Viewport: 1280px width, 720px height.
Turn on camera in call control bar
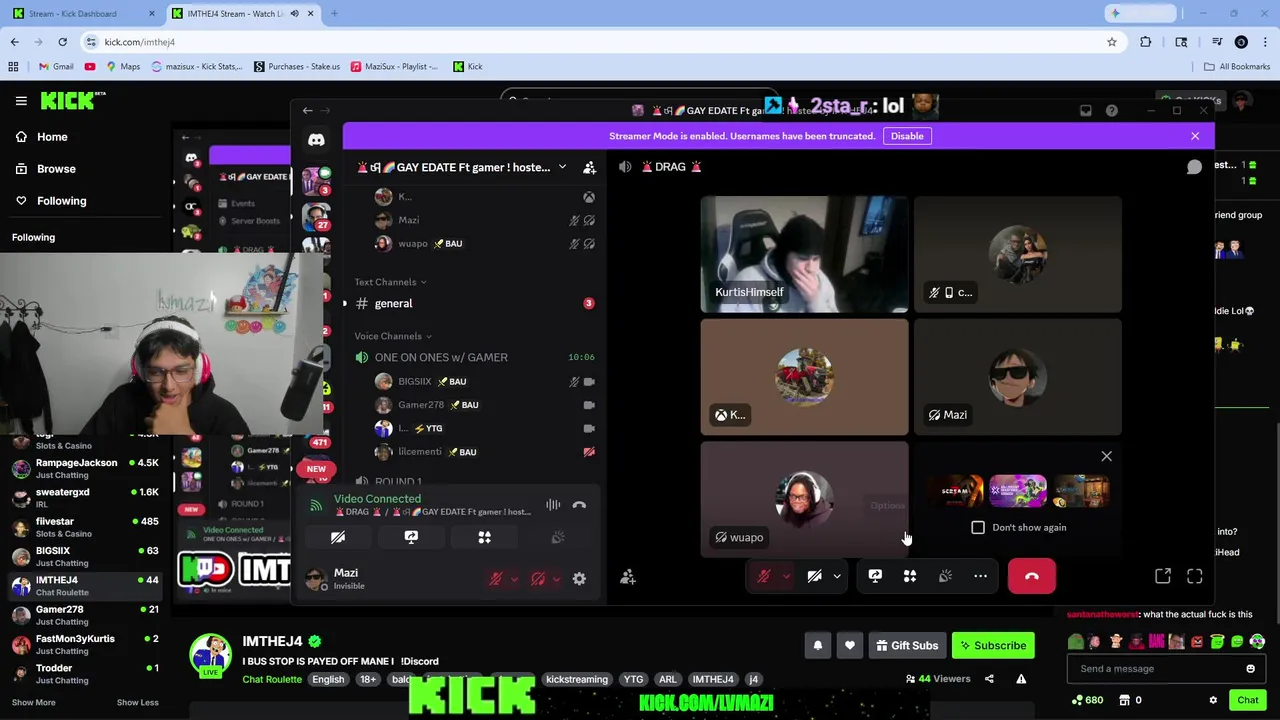click(x=815, y=576)
